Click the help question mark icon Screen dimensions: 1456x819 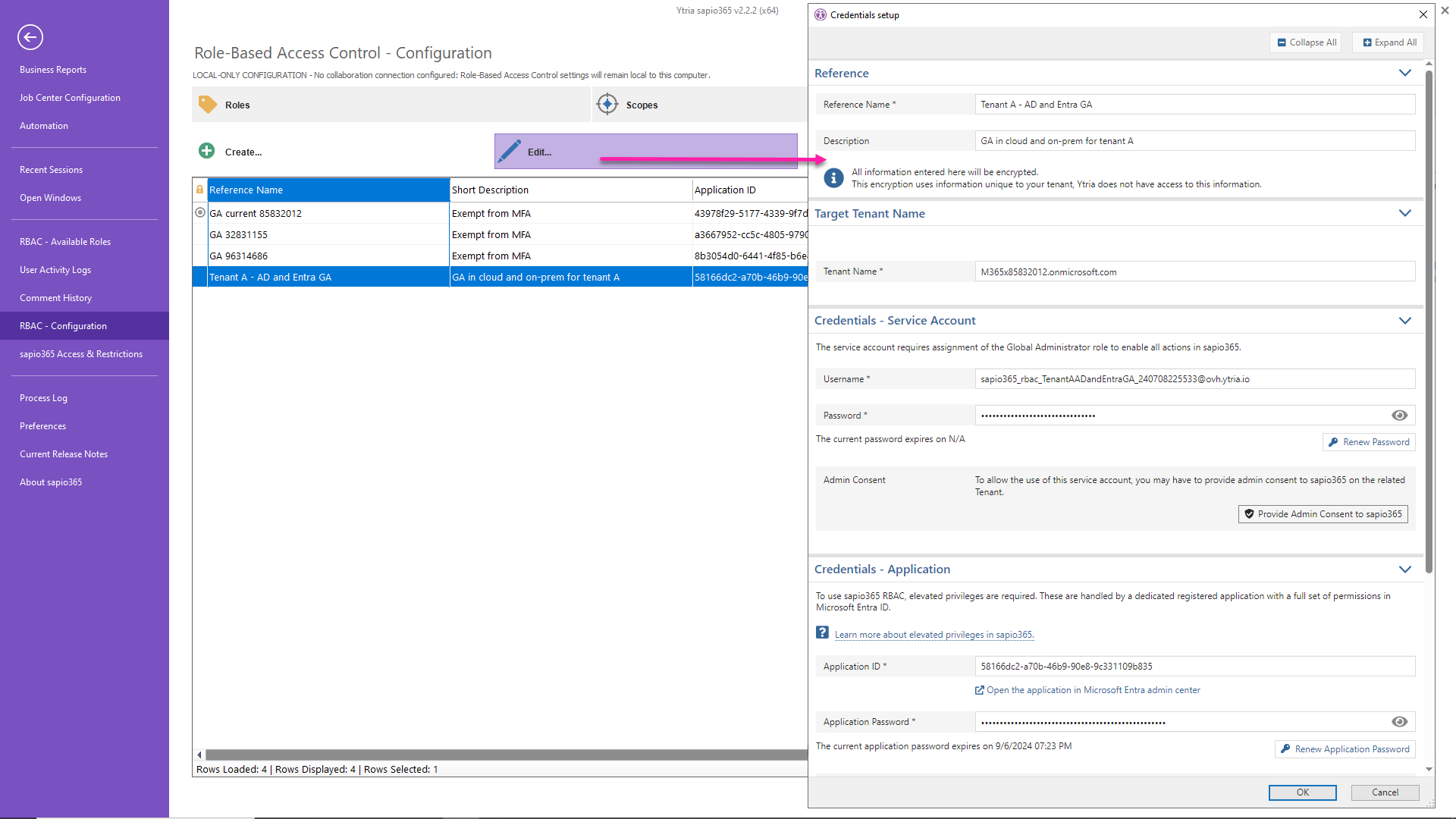click(x=822, y=632)
